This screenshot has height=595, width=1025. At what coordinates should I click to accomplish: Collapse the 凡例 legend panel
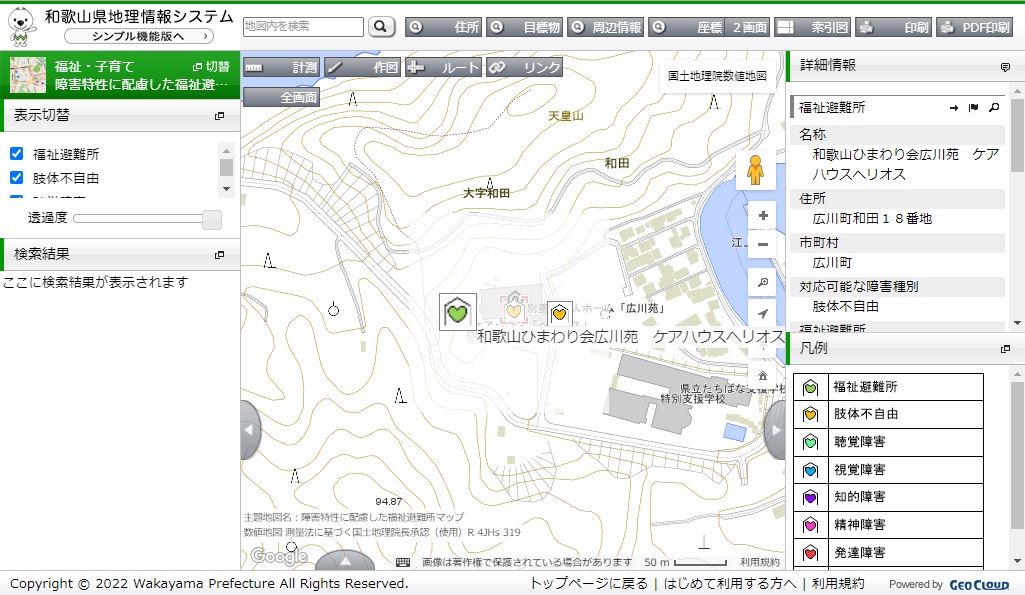[x=1005, y=349]
